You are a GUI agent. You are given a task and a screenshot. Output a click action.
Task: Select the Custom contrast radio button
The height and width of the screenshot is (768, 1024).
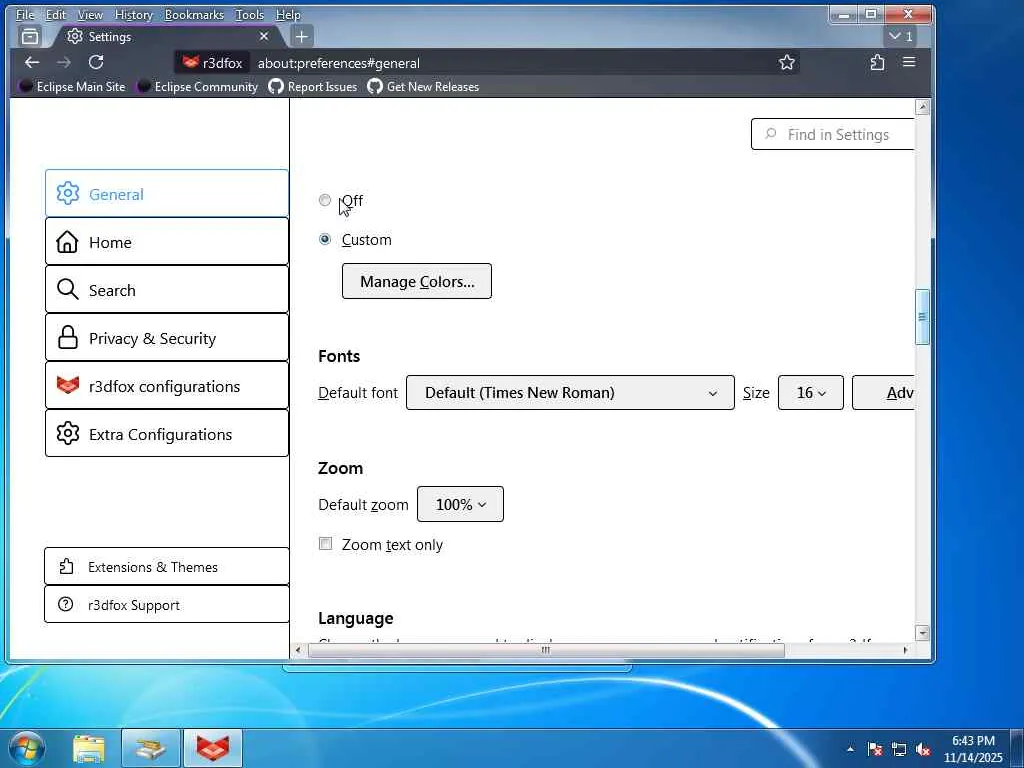tap(325, 239)
